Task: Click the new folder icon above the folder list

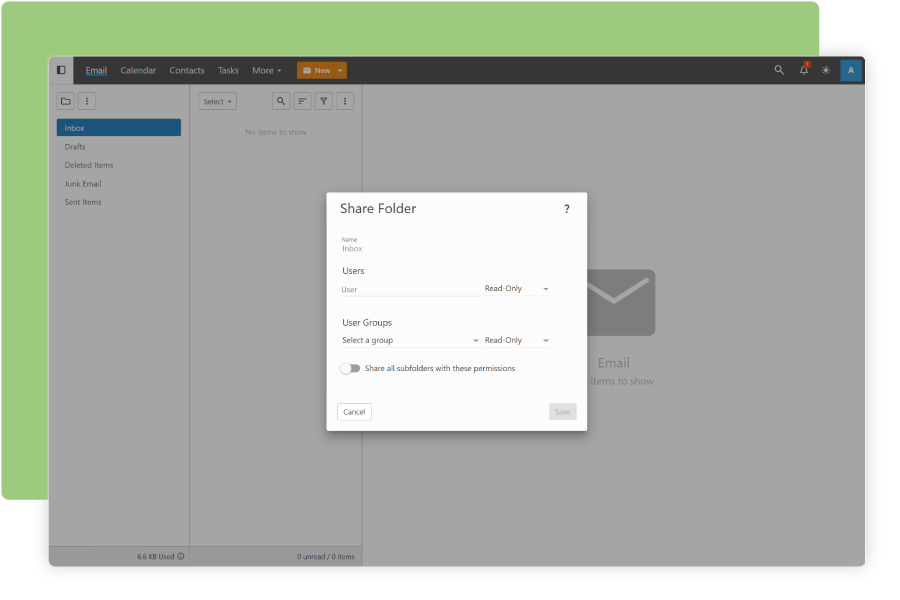Action: [x=66, y=101]
